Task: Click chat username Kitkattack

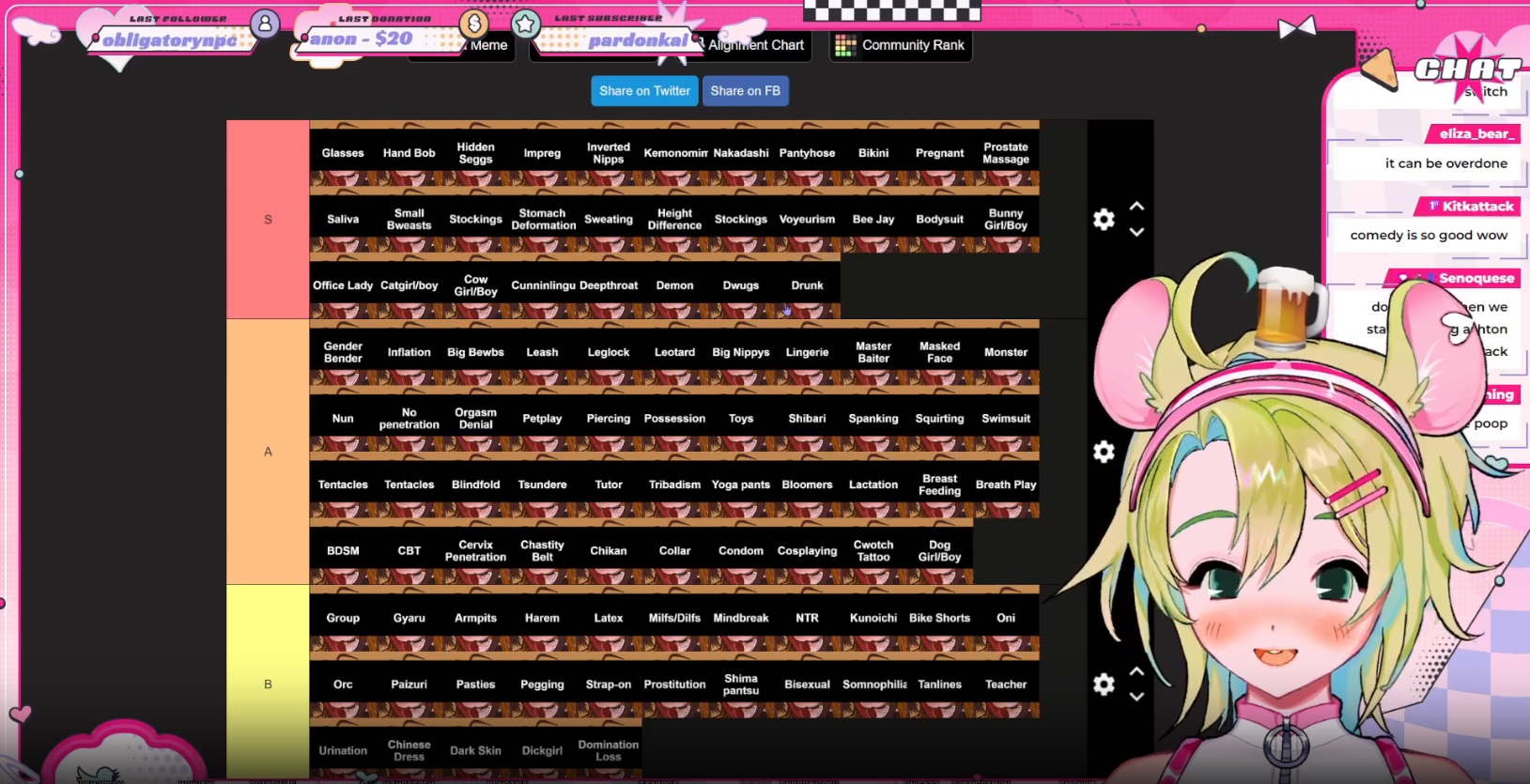Action: (1477, 206)
